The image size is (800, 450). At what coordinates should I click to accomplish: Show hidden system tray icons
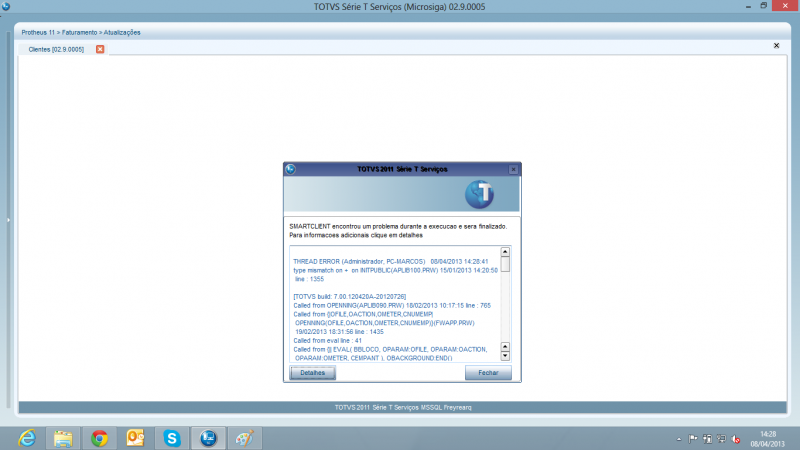click(679, 439)
